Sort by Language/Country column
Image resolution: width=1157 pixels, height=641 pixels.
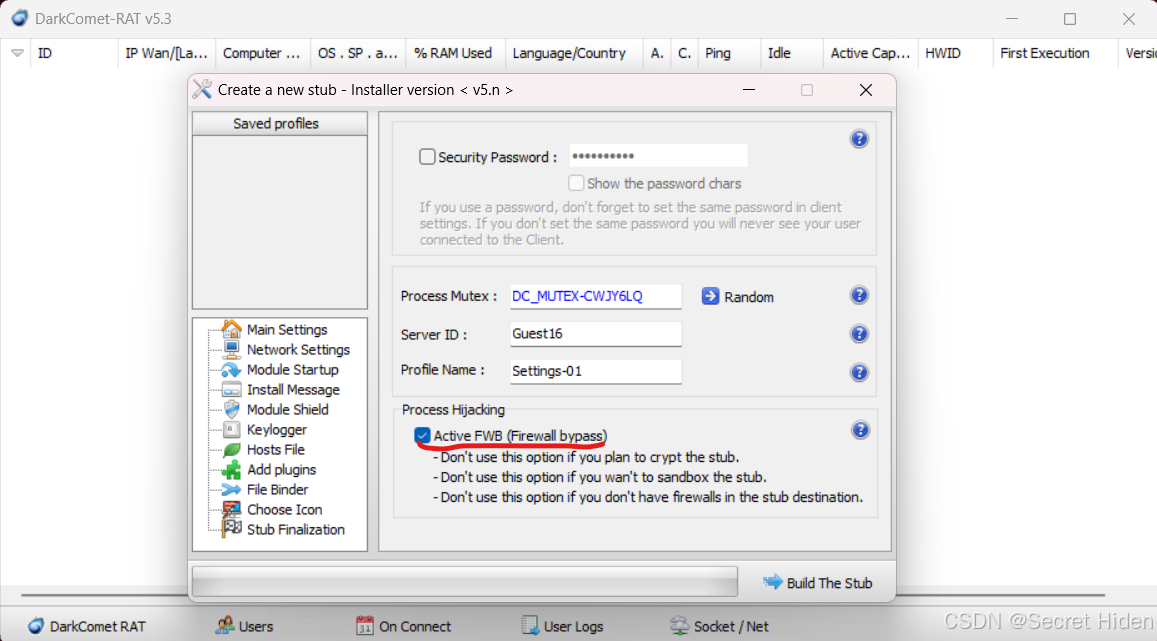[x=573, y=53]
